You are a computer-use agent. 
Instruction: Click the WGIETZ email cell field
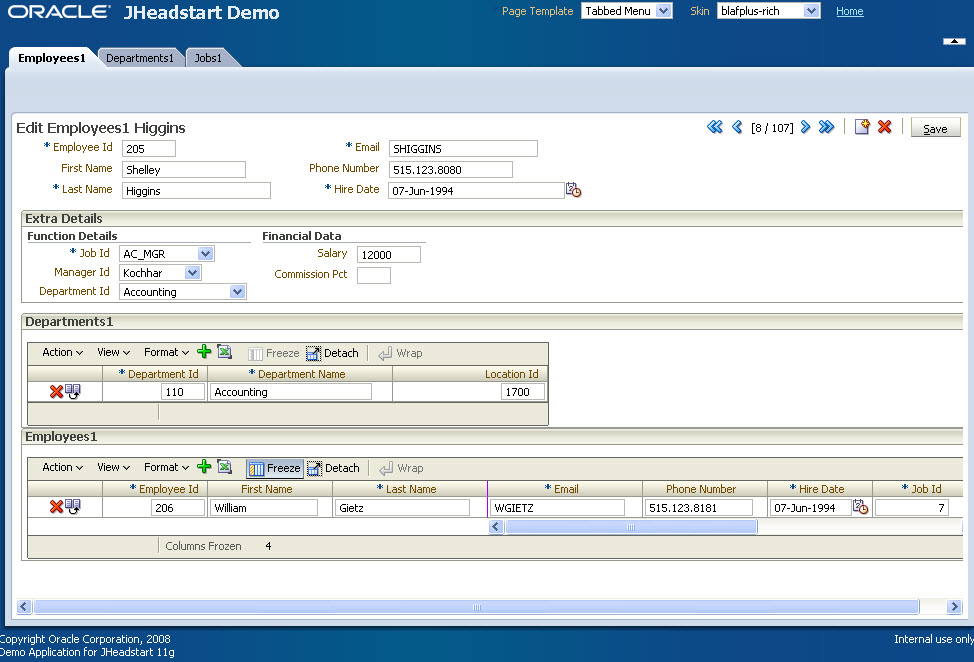[x=557, y=507]
